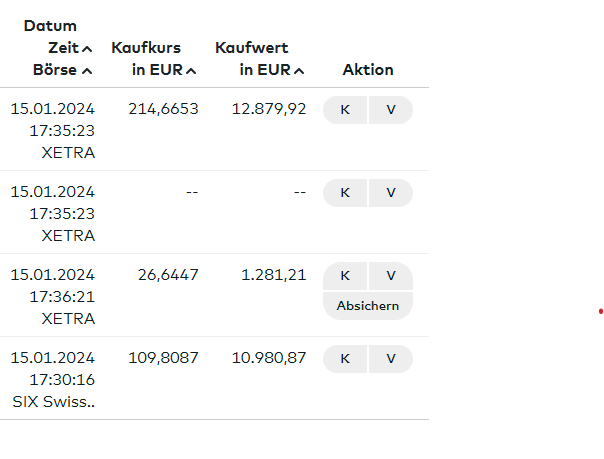The image size is (604, 459).
Task: Click V for the SIX Swiss position
Action: (391, 359)
